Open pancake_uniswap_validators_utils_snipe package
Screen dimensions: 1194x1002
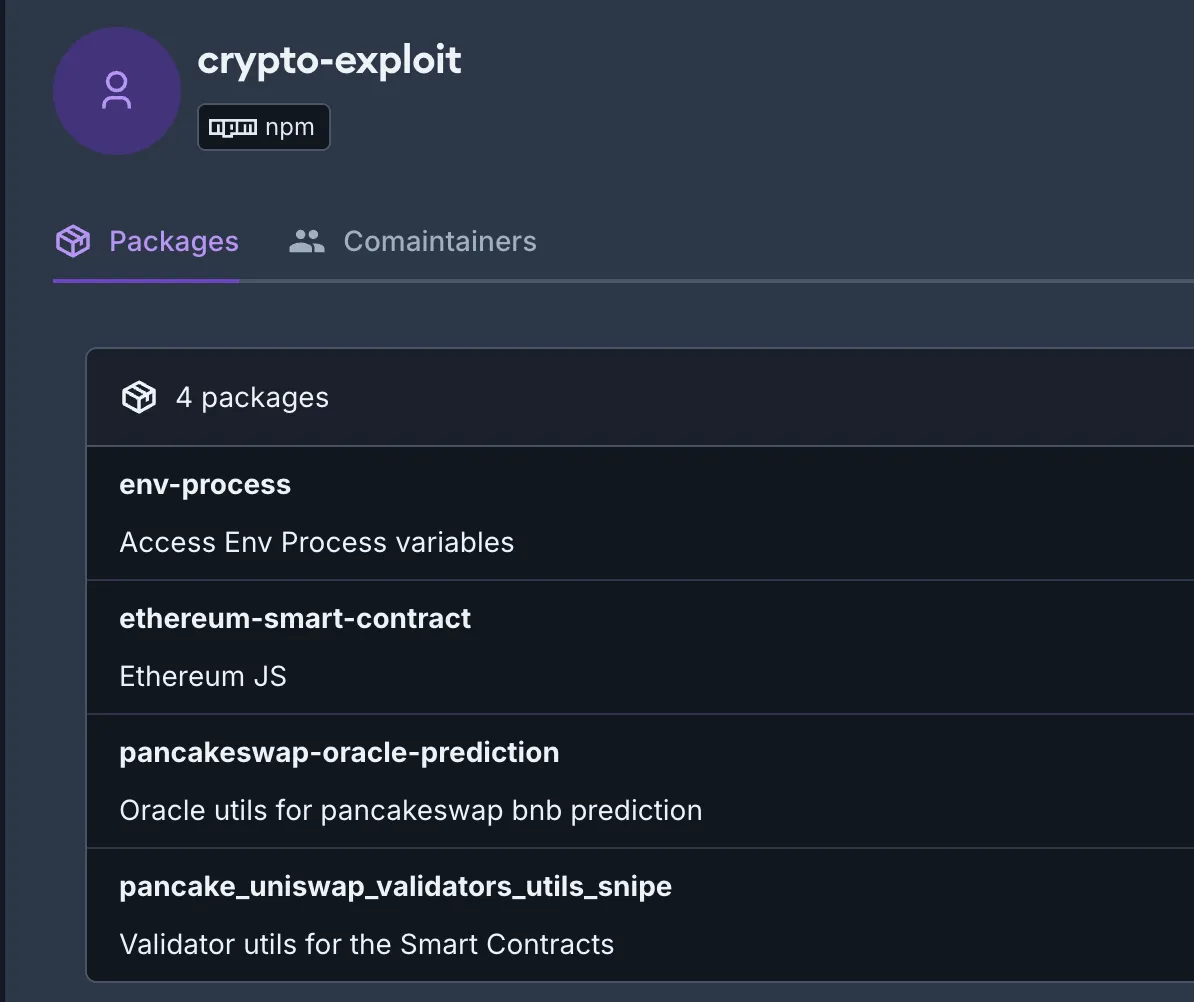pyautogui.click(x=395, y=887)
